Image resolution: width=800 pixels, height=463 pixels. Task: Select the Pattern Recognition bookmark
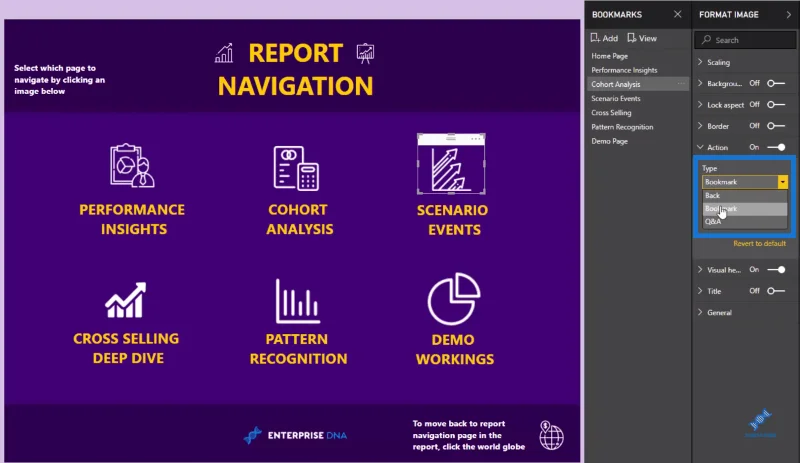coord(622,127)
